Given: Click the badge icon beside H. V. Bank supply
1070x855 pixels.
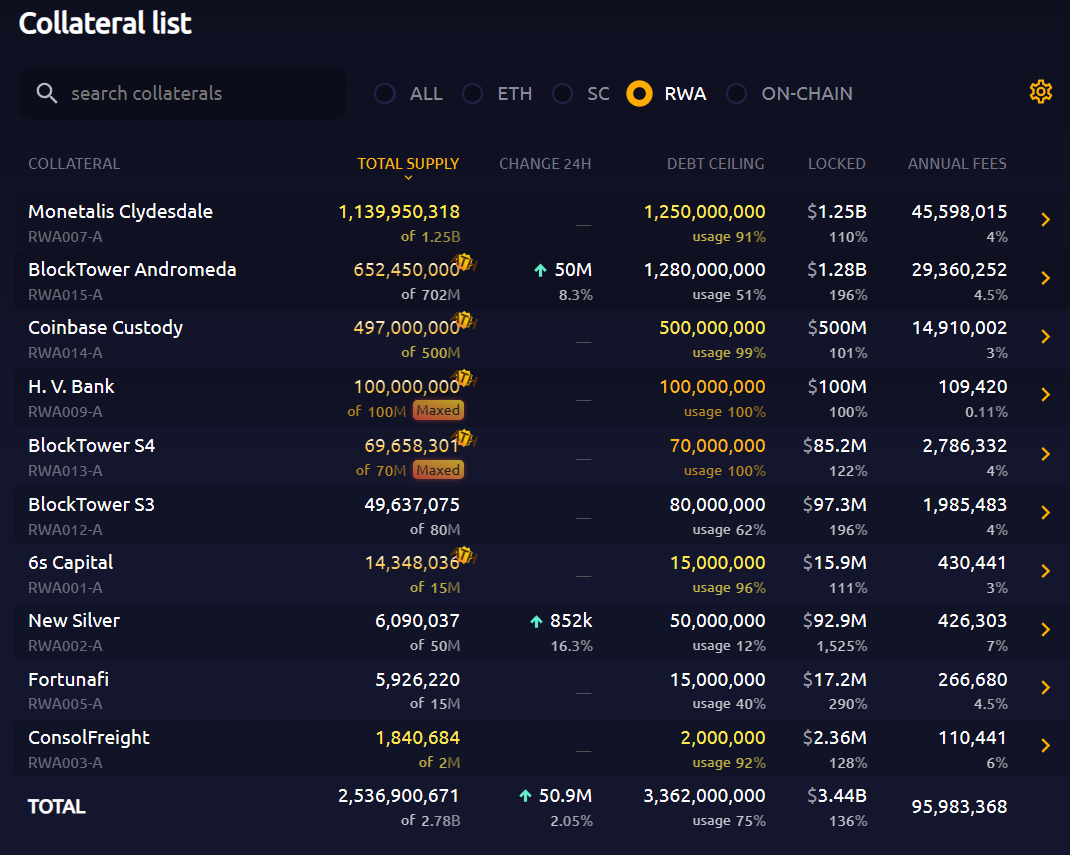Looking at the screenshot, I should pyautogui.click(x=464, y=380).
